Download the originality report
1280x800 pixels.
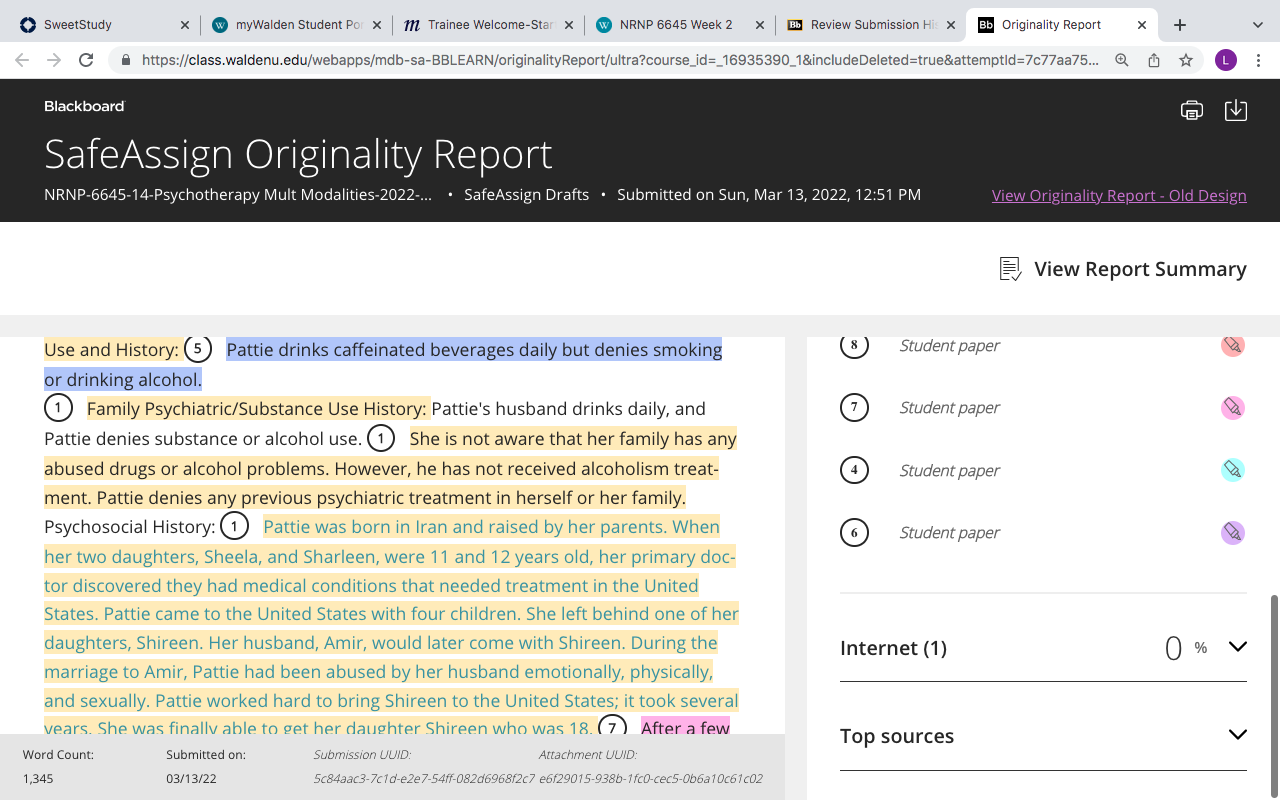1236,110
